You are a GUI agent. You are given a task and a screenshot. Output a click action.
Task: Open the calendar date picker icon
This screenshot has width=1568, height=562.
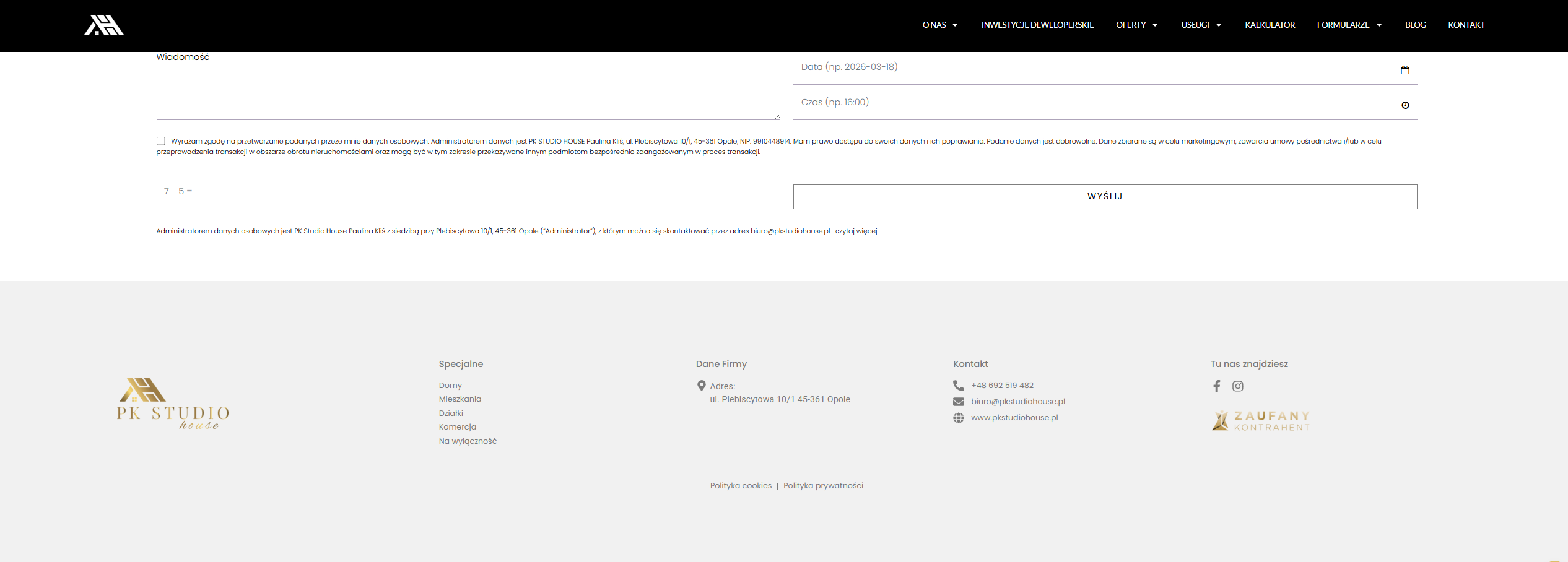[1405, 70]
